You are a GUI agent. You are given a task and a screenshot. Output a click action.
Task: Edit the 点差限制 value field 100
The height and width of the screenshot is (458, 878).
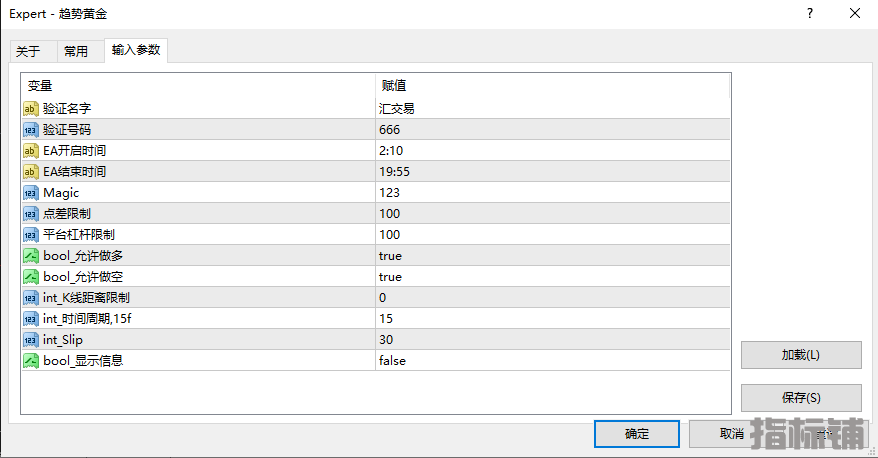(553, 214)
